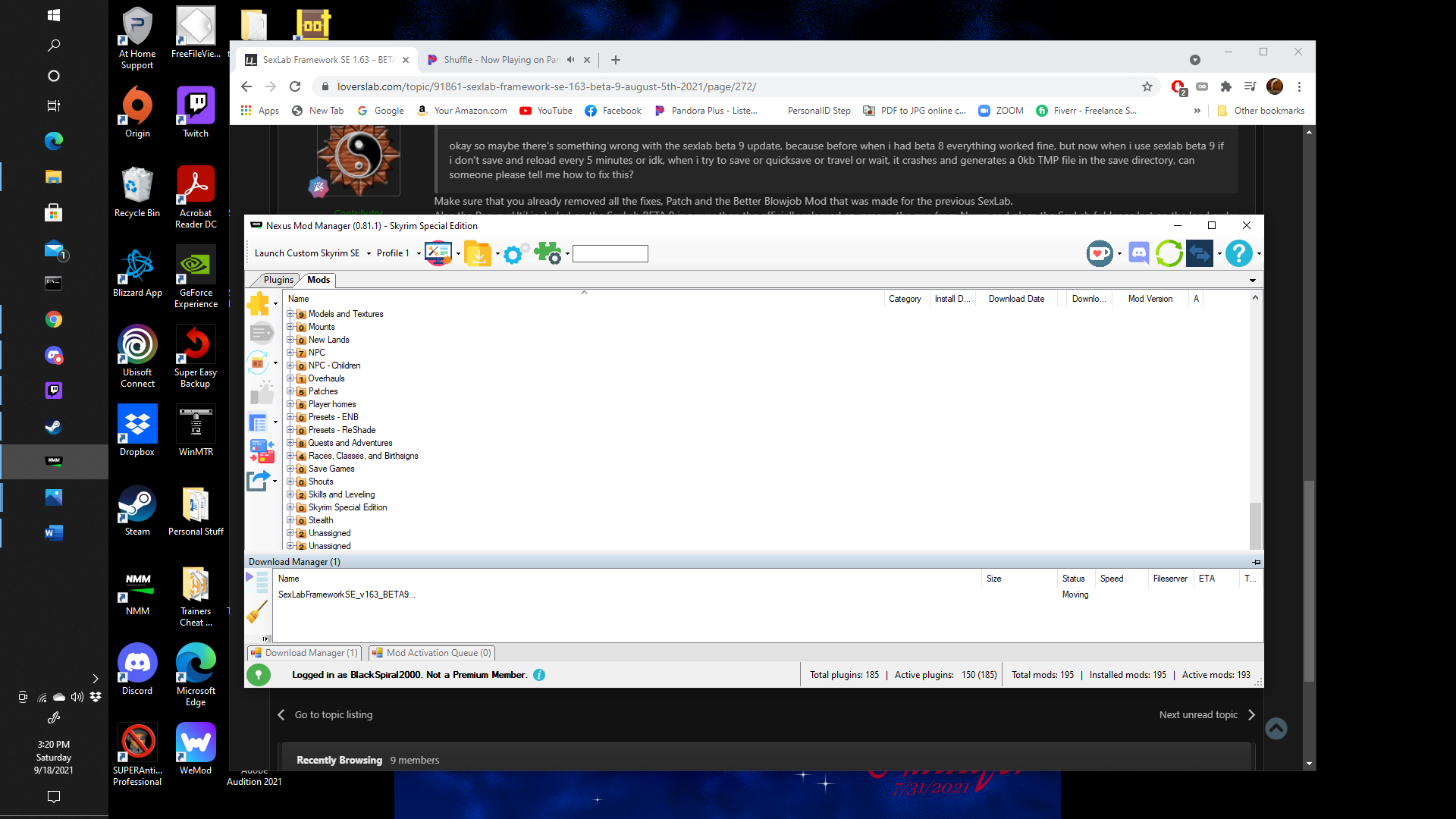Open Steam from Windows taskbar
This screenshot has width=1456, height=819.
(53, 426)
